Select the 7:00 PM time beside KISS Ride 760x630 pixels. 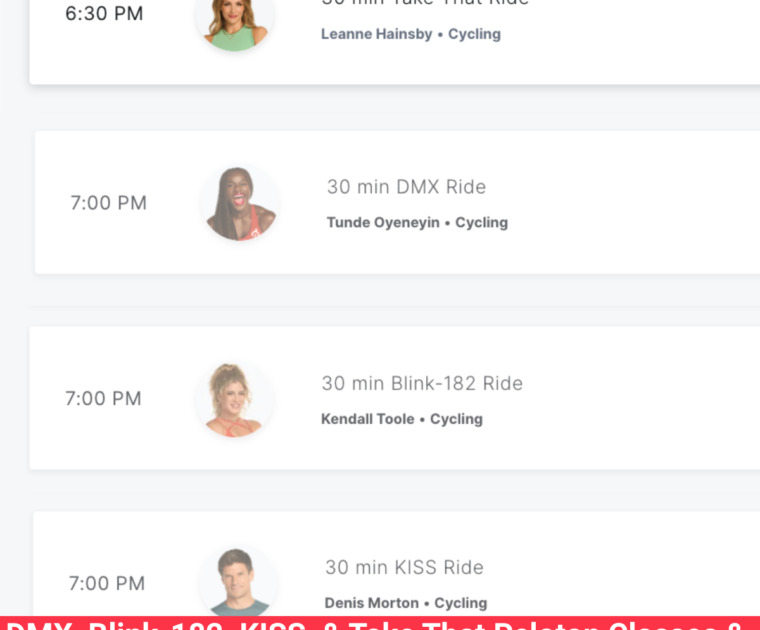point(106,583)
